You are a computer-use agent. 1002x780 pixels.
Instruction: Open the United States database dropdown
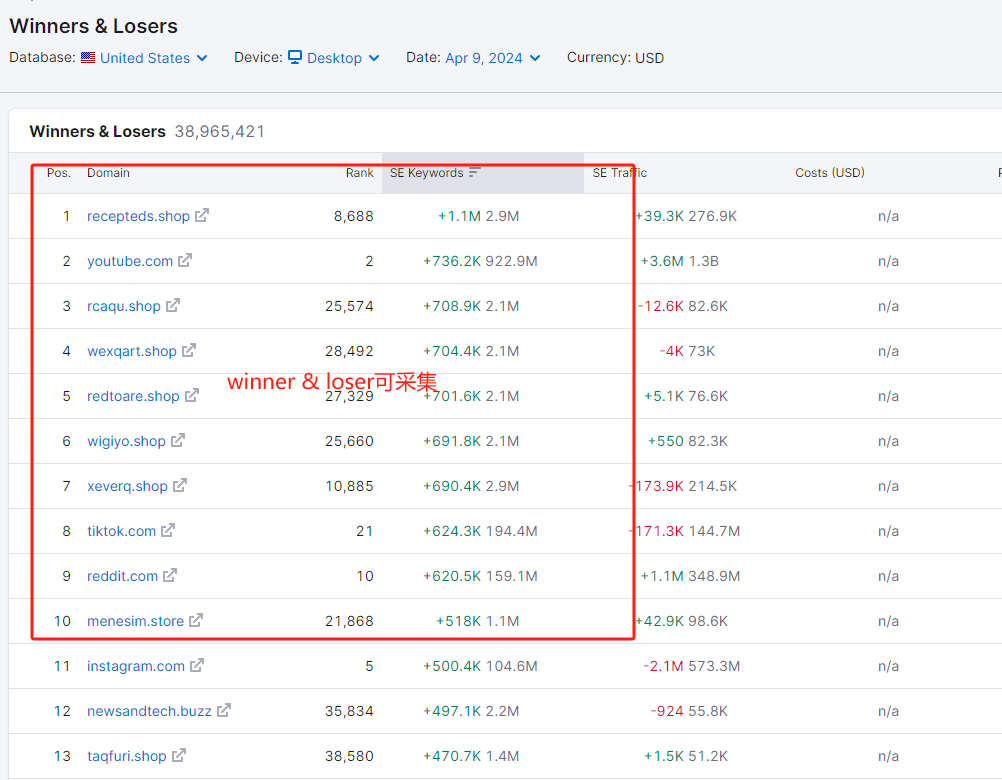pos(153,58)
